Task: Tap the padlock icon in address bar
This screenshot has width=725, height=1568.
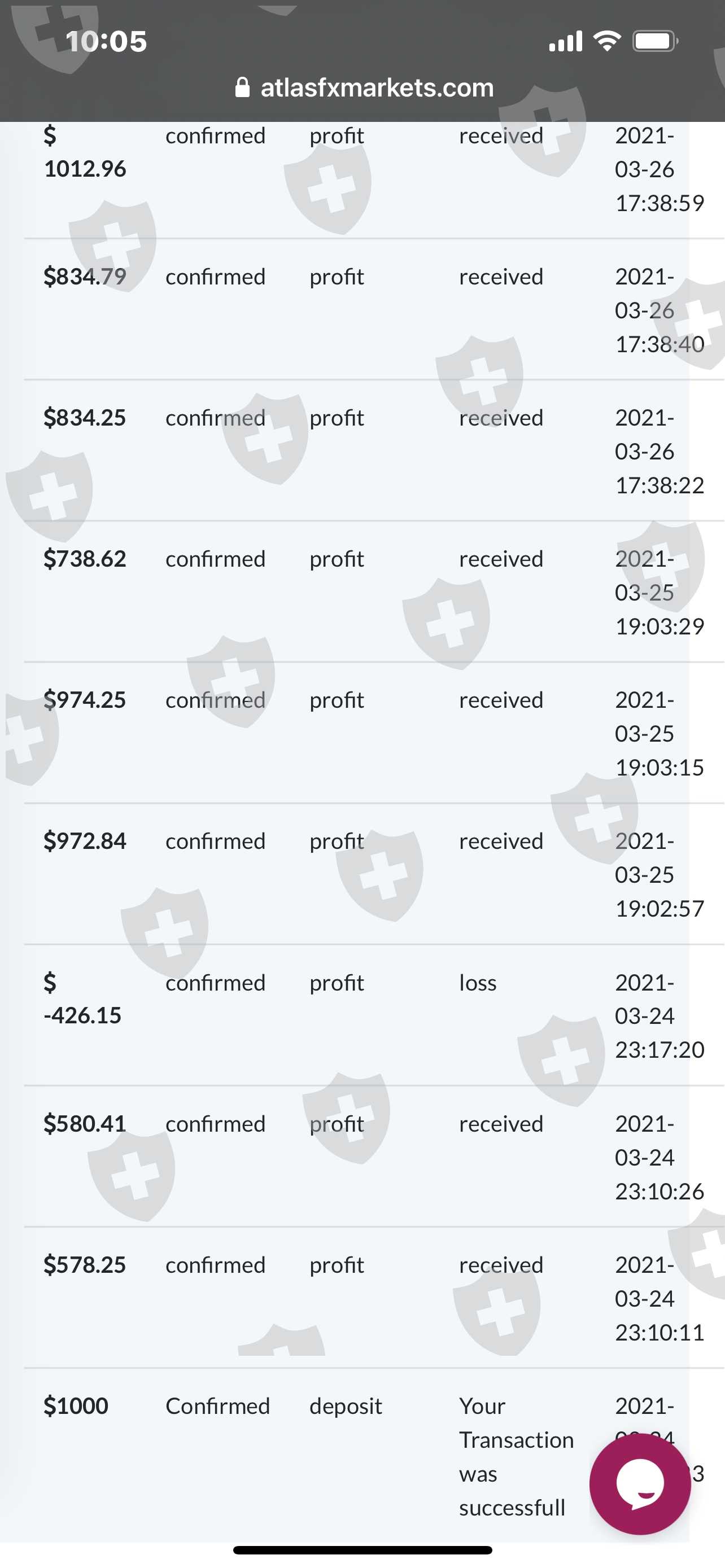Action: [x=242, y=87]
